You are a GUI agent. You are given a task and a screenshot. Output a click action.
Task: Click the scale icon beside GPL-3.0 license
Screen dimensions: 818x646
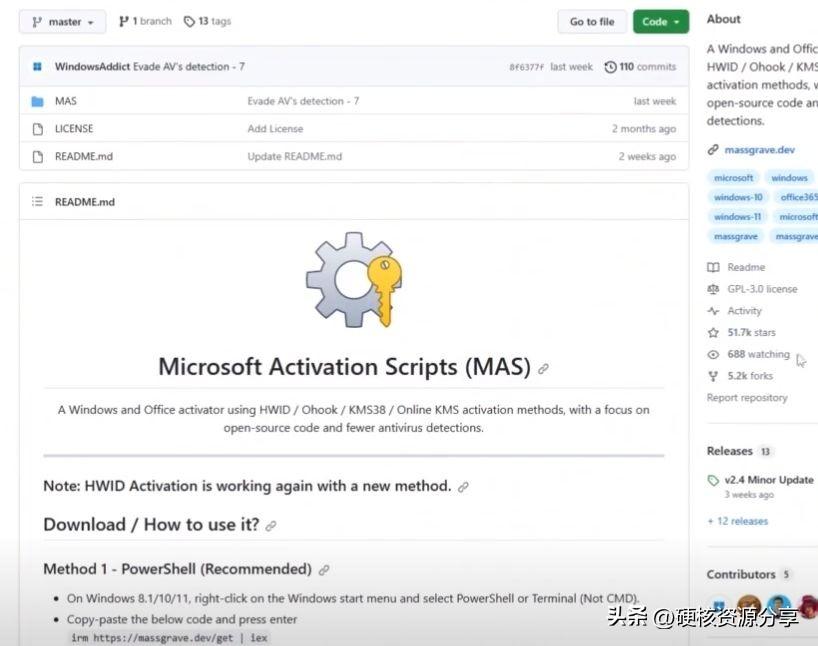[x=713, y=289]
